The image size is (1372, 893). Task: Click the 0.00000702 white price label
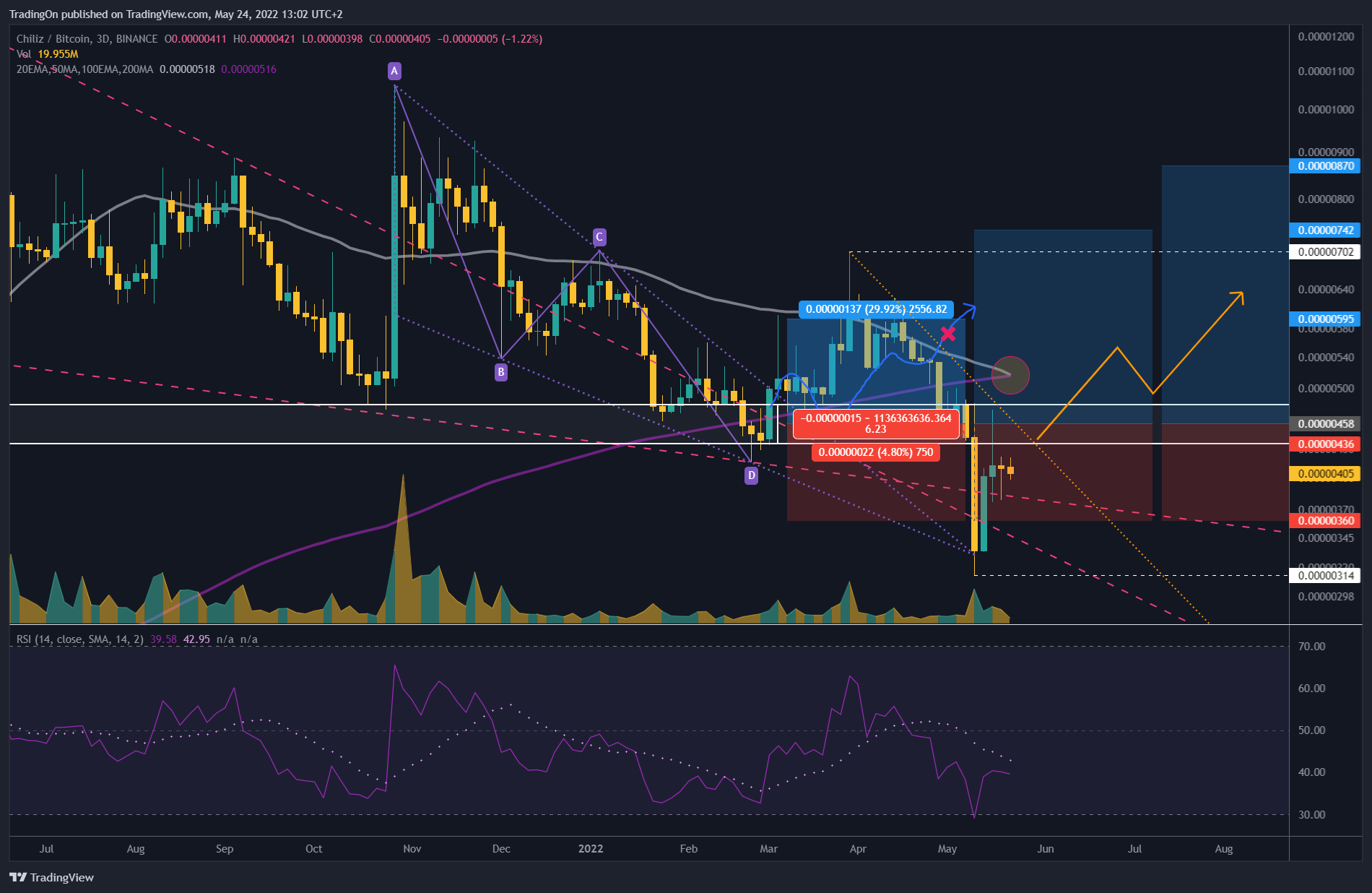[1325, 252]
